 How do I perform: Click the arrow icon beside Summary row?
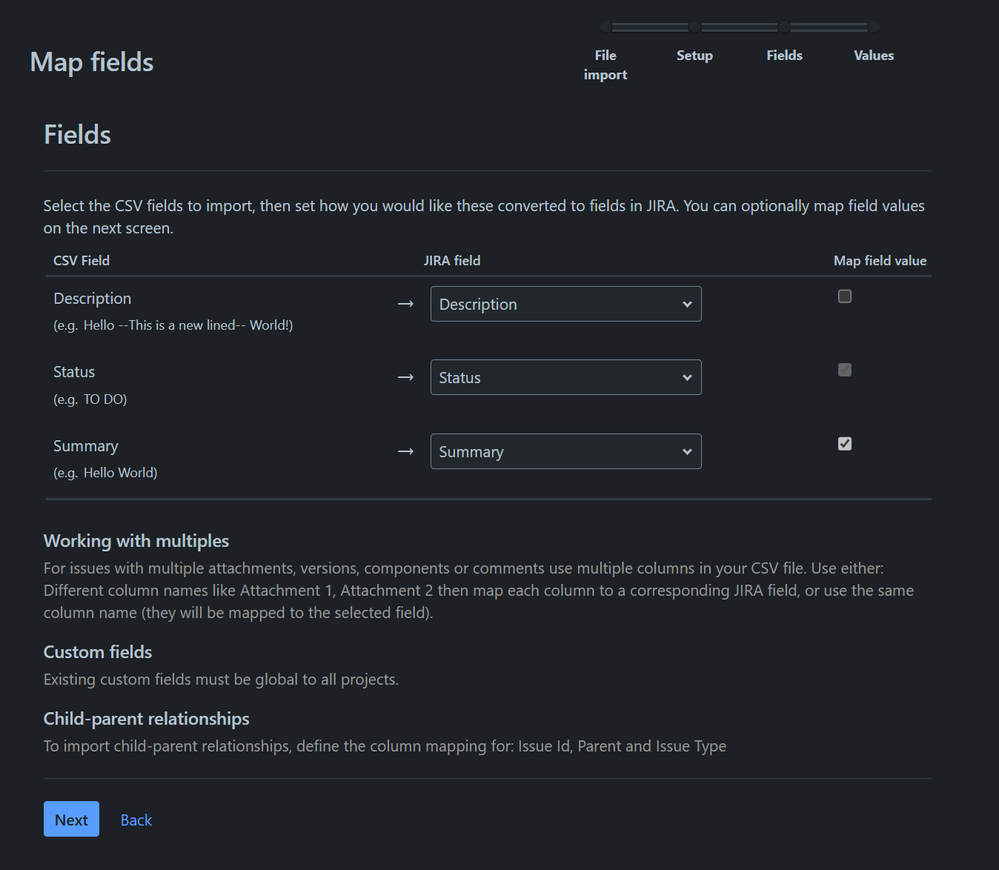[x=406, y=452]
